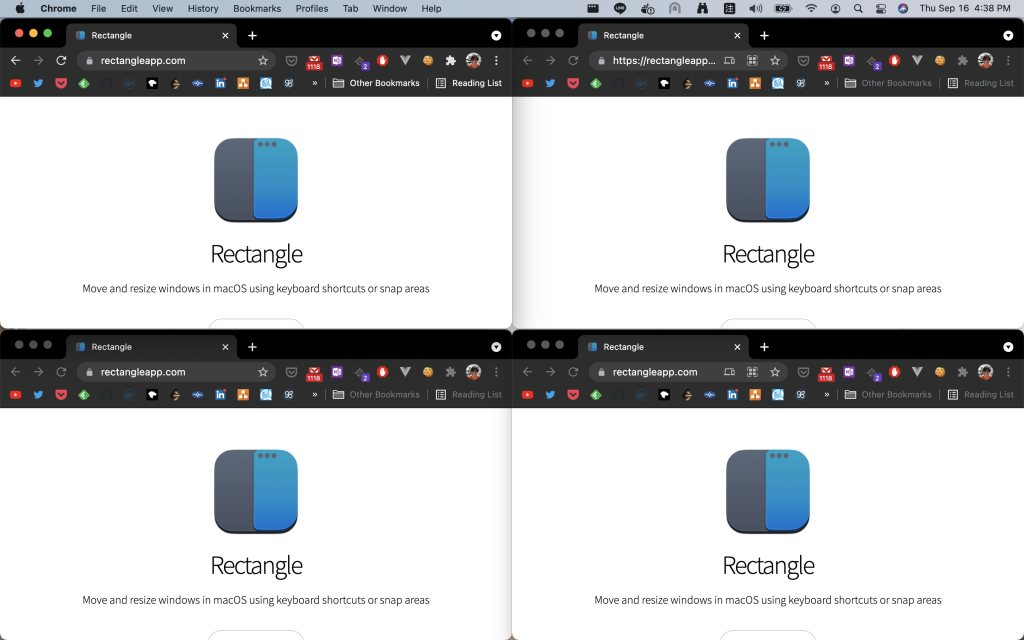
Task: Open the red stop-hand blocker extension in top-left window
Action: 383,61
